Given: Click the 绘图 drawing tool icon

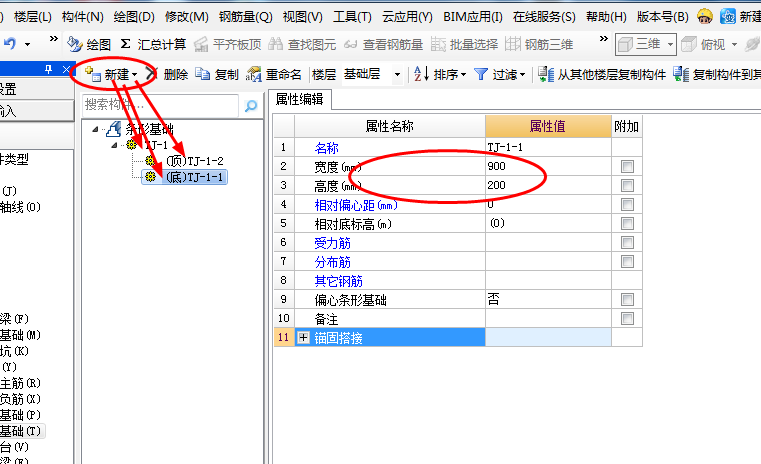Looking at the screenshot, I should 75,45.
